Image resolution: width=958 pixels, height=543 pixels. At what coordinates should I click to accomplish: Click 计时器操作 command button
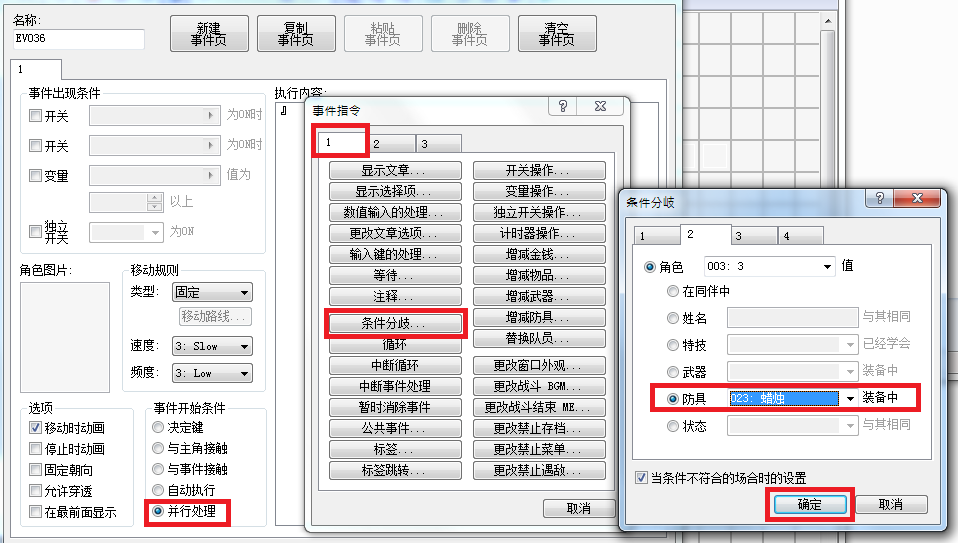(x=539, y=233)
